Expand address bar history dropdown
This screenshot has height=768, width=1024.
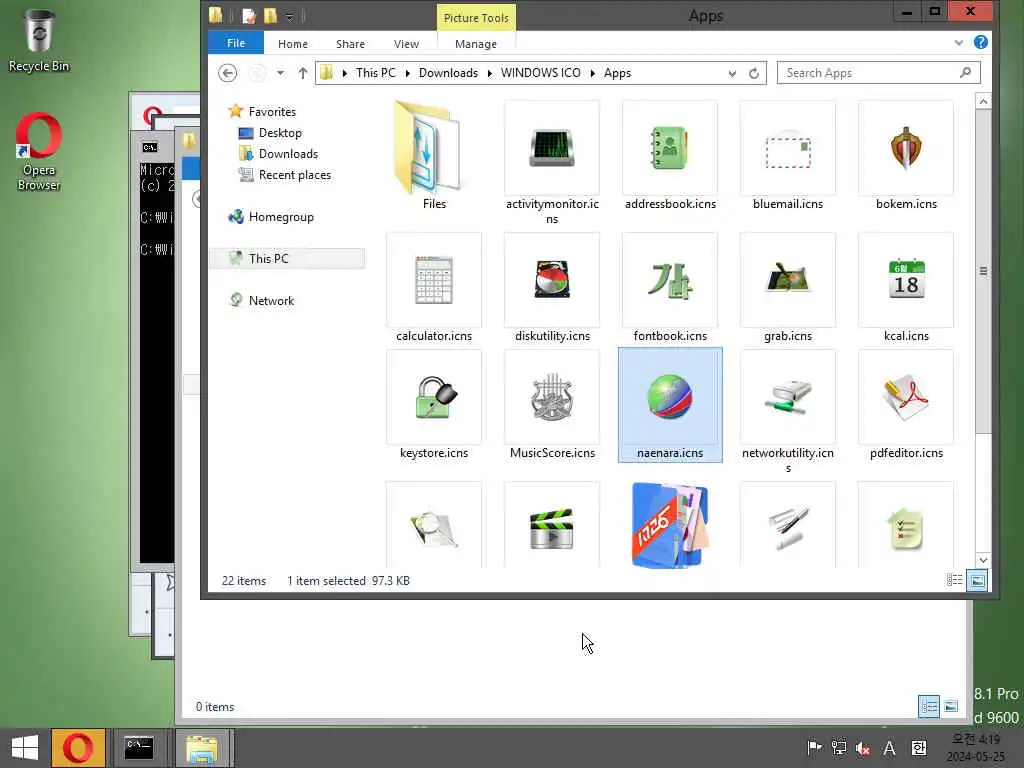[732, 73]
